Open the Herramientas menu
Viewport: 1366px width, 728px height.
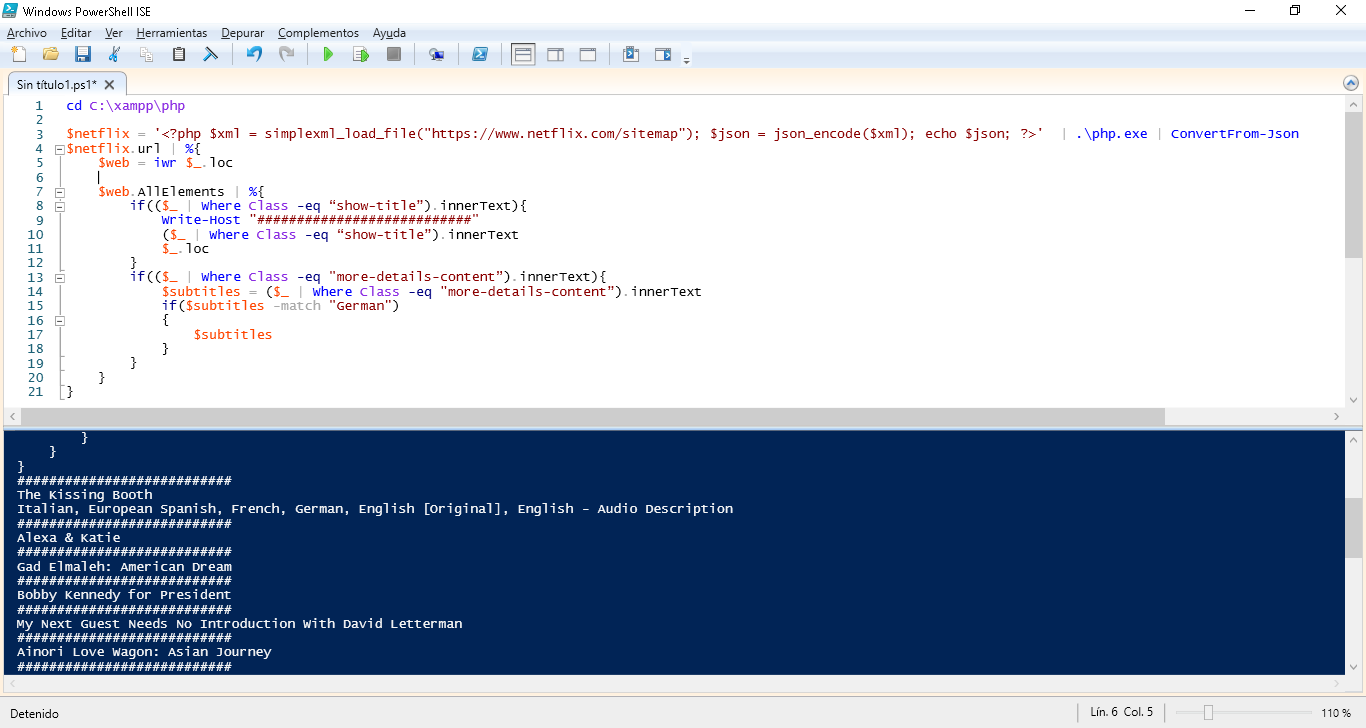[172, 33]
